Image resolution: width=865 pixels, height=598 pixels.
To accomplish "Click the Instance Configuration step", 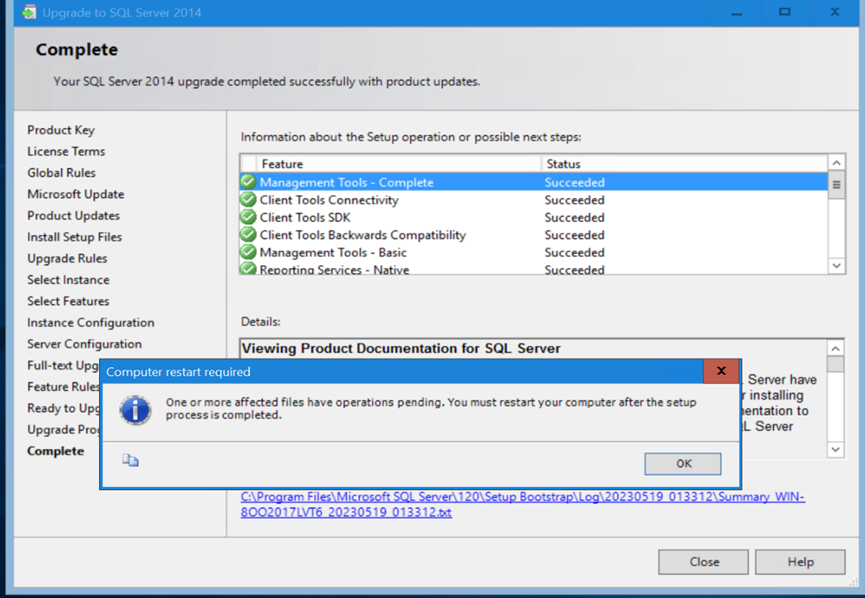I will coord(91,323).
